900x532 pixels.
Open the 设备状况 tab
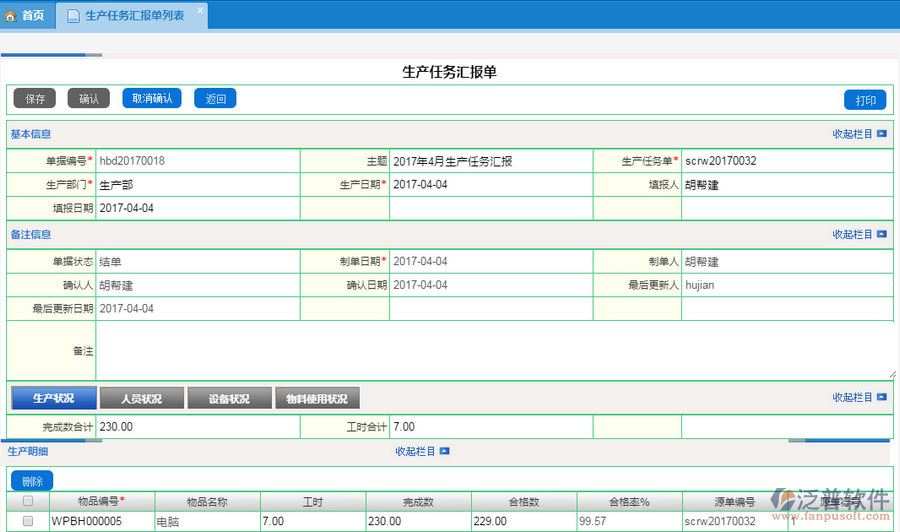point(229,398)
